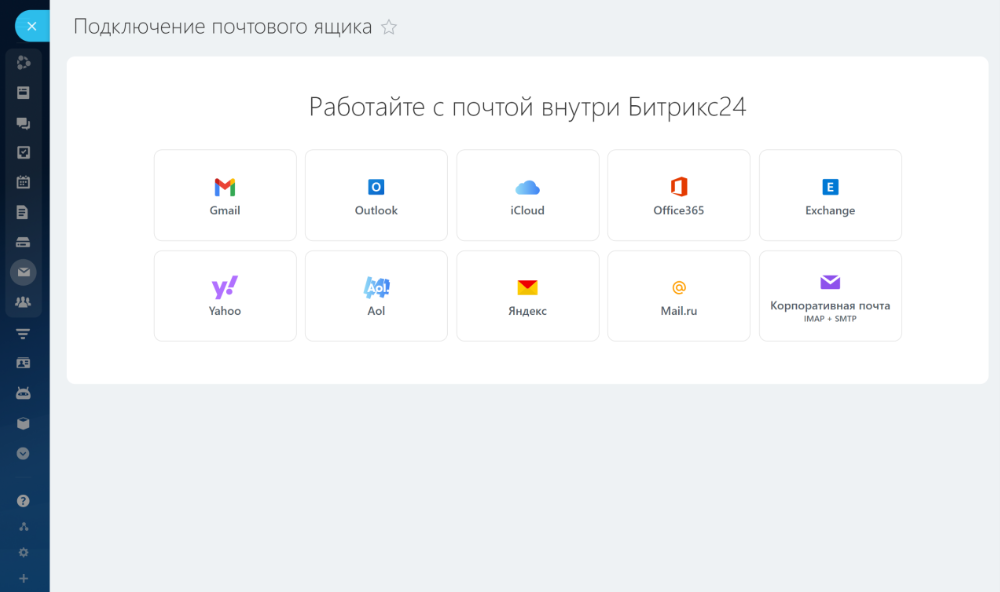Select the Office365 provider card

point(679,195)
